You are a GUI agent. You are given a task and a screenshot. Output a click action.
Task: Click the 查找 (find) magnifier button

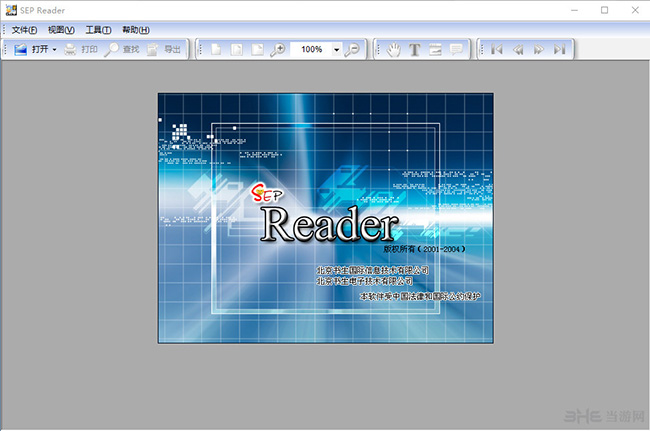(122, 49)
